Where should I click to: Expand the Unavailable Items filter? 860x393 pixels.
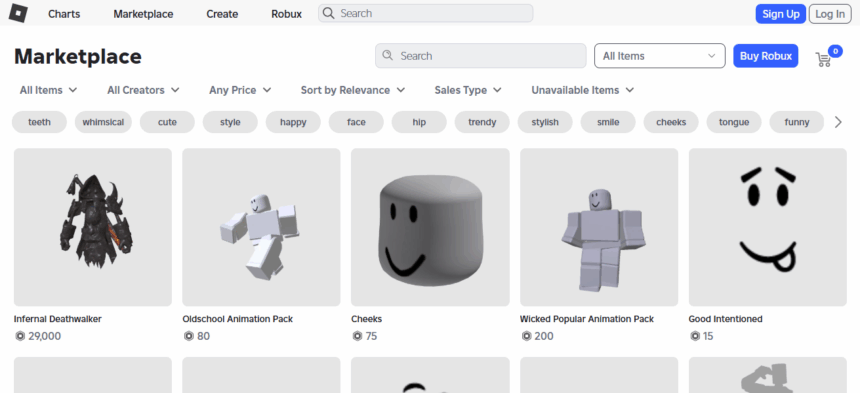pos(582,90)
